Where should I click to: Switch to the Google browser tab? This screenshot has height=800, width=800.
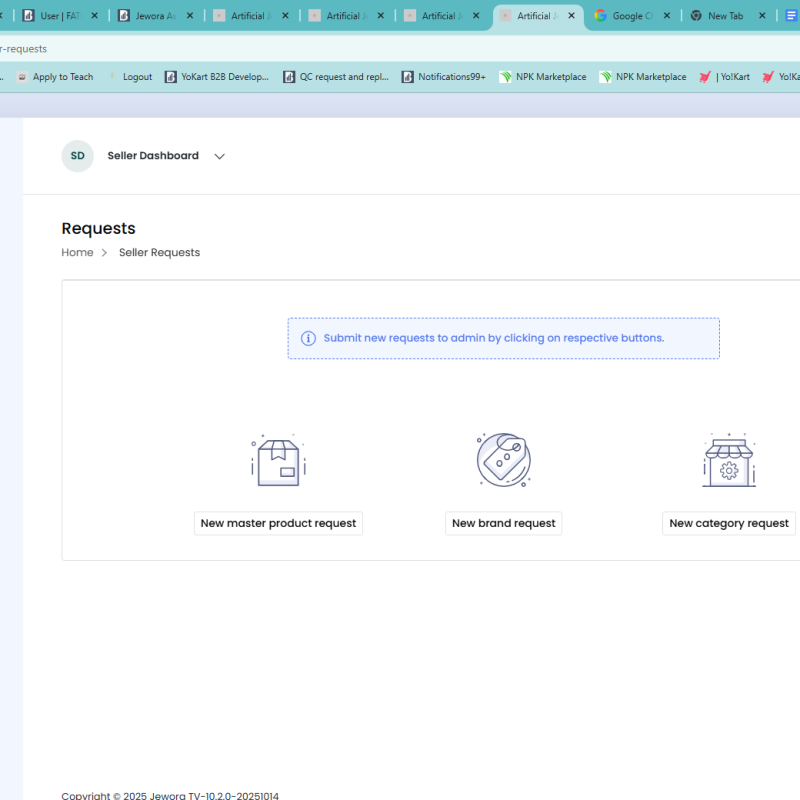[625, 16]
